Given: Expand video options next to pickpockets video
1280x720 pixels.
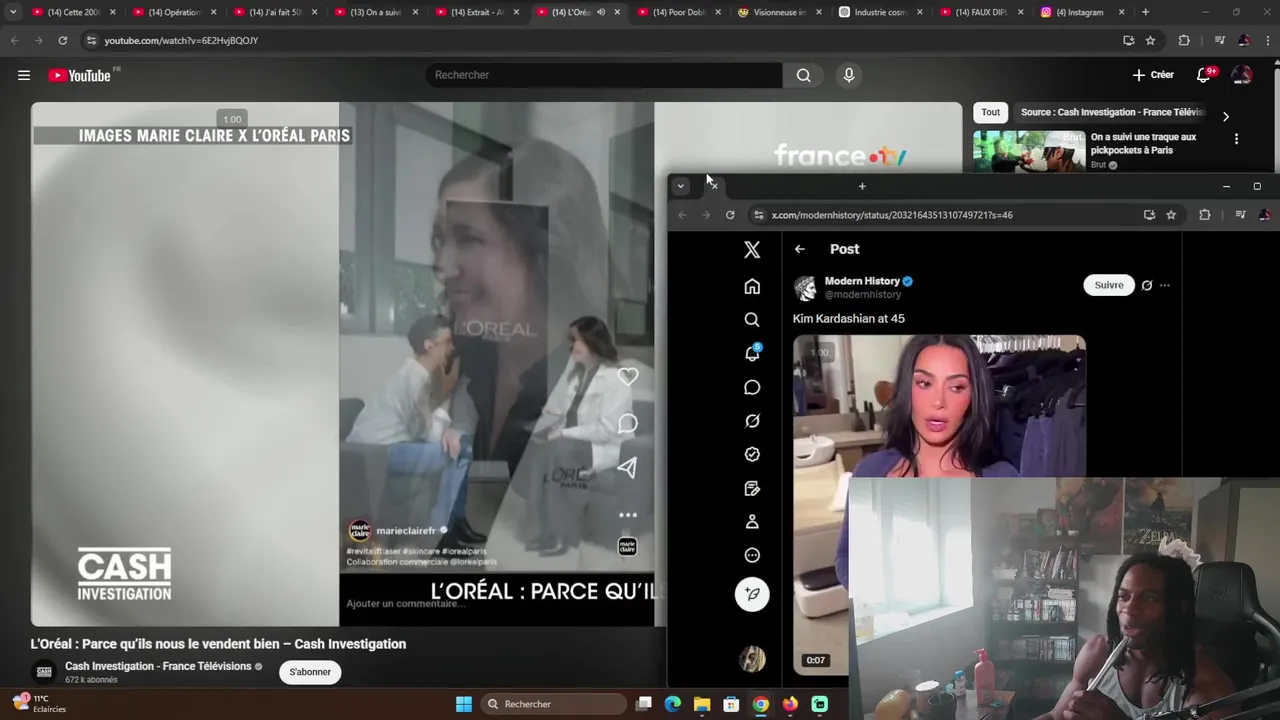Looking at the screenshot, I should click(1236, 139).
